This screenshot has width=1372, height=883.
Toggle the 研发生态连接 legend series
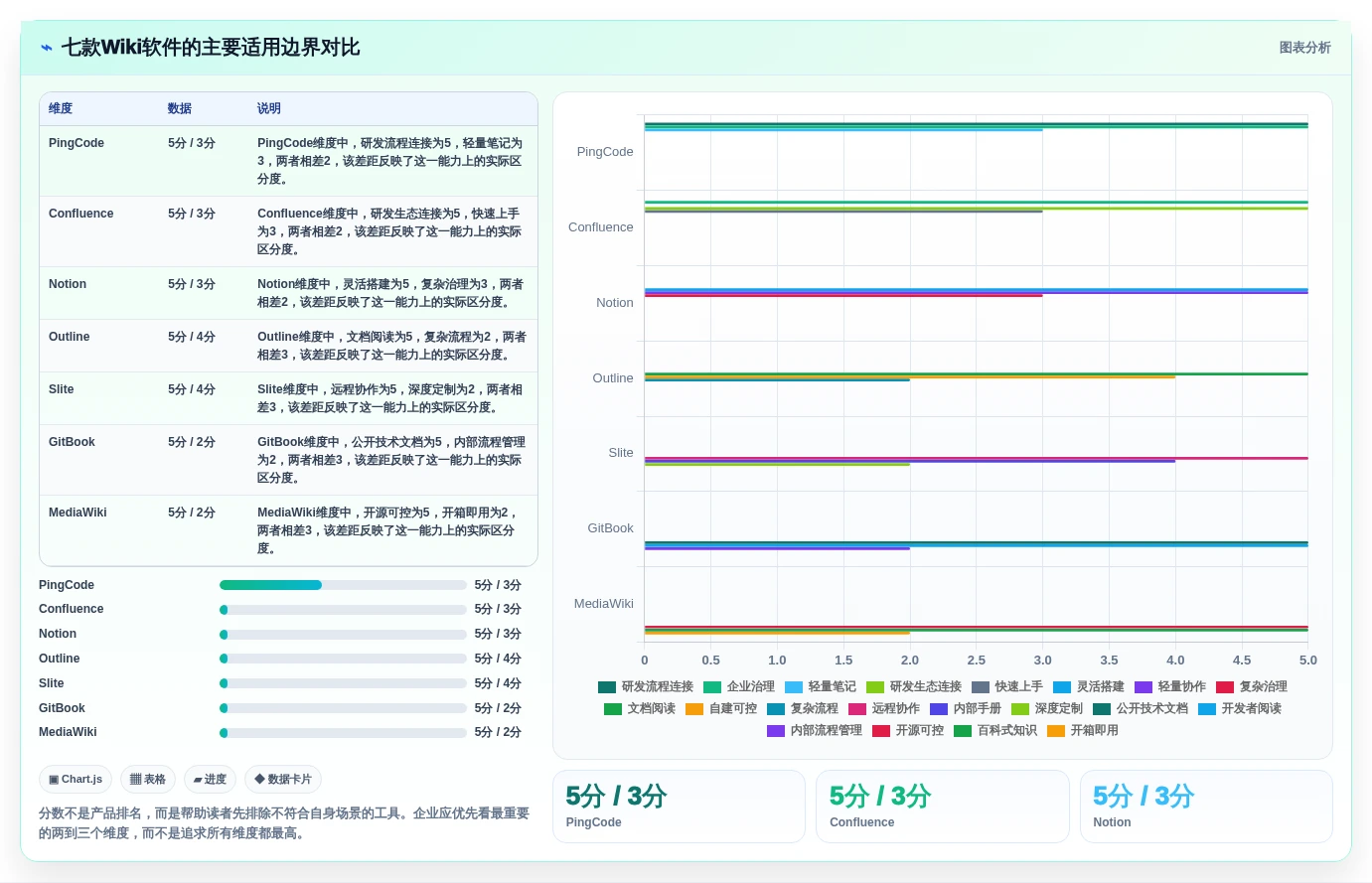coord(914,686)
